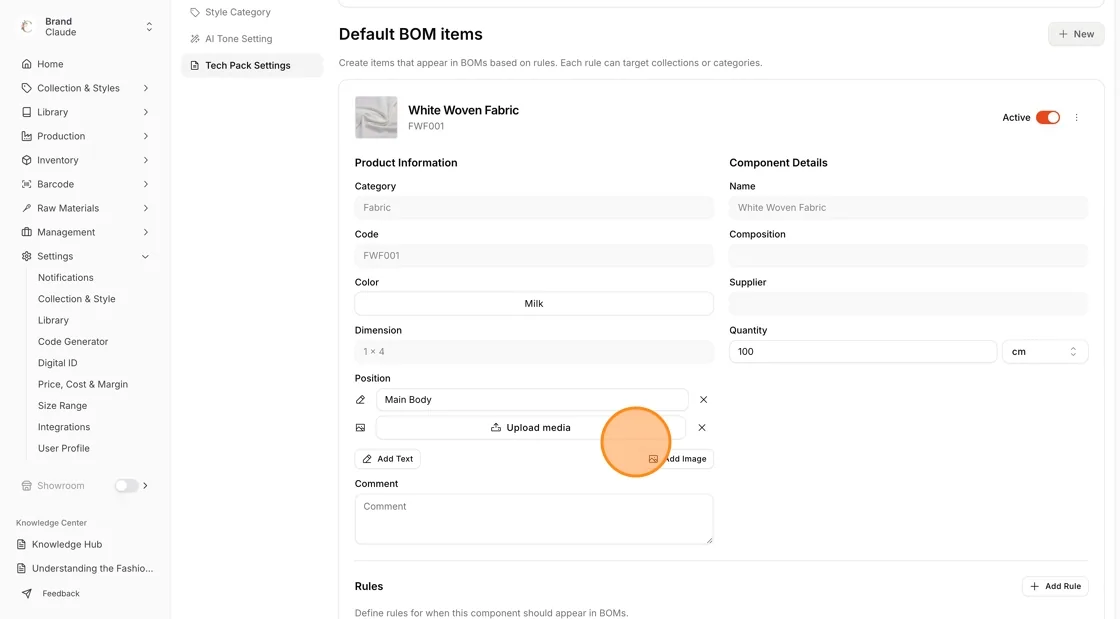Toggle the Showroom switch
The width and height of the screenshot is (1120, 619).
(x=126, y=485)
